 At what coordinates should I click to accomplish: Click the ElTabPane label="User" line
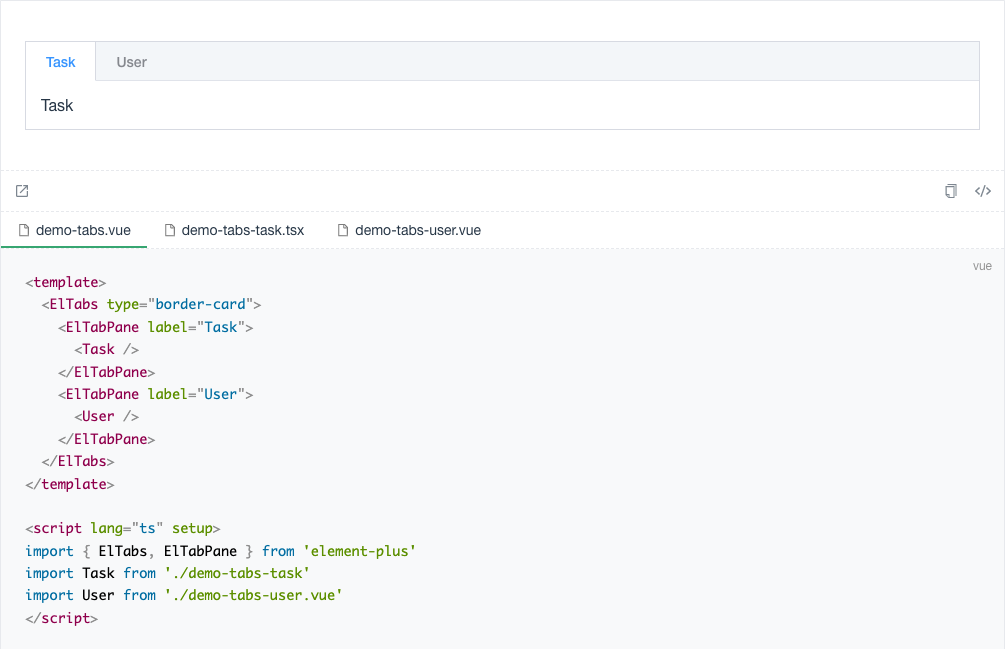point(155,394)
